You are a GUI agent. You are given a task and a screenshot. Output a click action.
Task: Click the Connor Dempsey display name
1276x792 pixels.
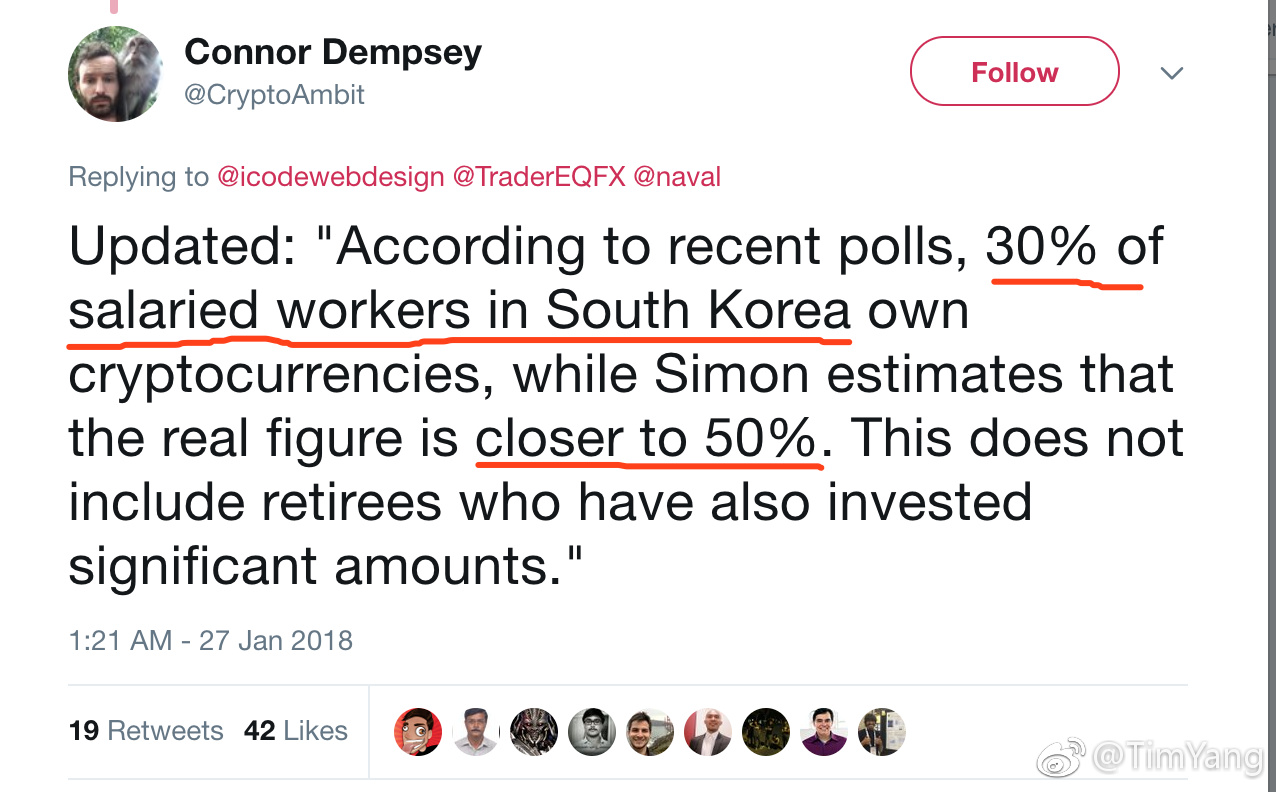pyautogui.click(x=333, y=52)
